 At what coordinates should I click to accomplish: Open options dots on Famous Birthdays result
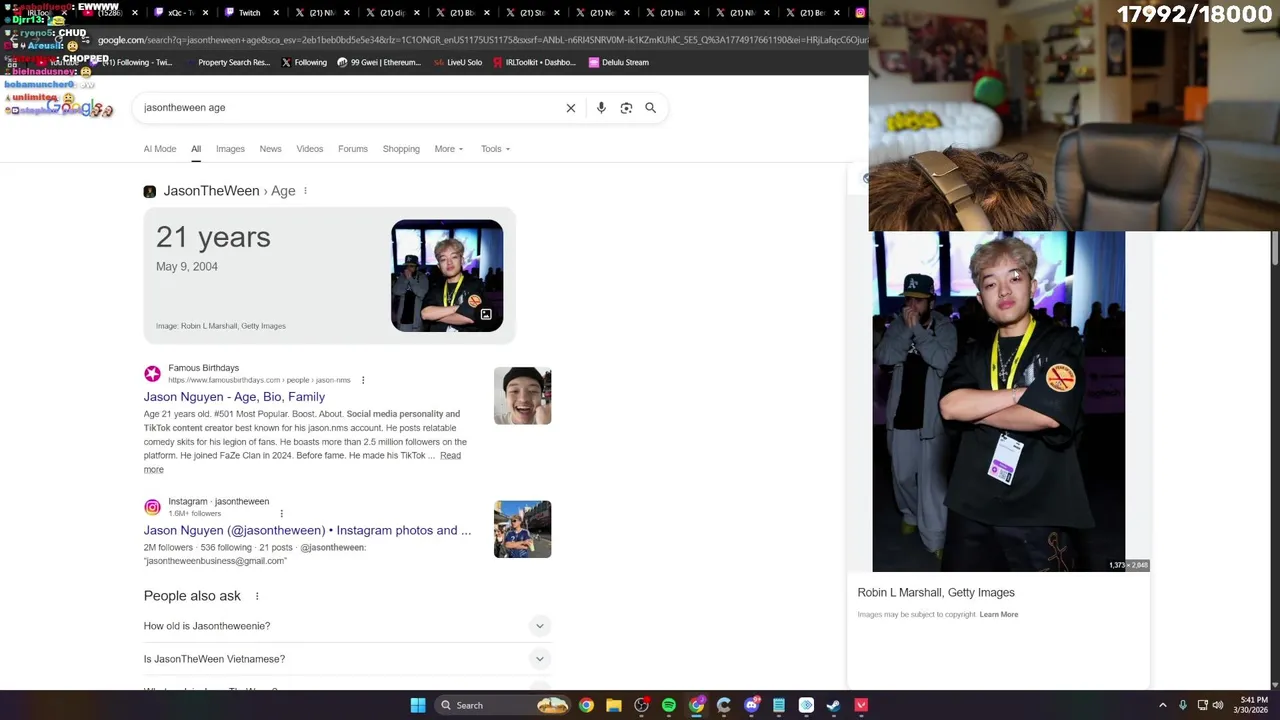(363, 380)
